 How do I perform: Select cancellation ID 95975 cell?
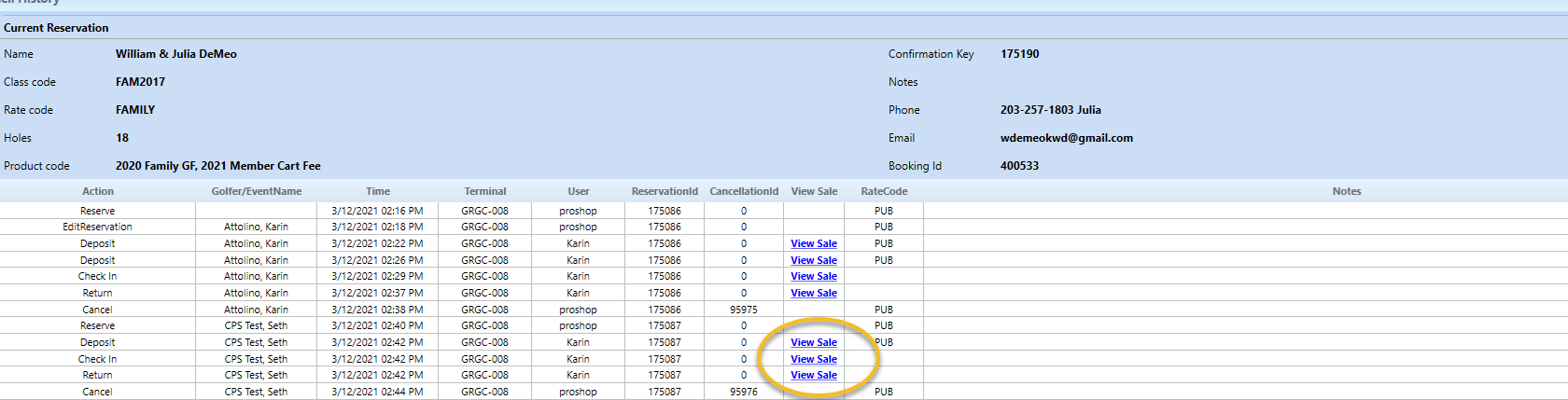pos(743,310)
